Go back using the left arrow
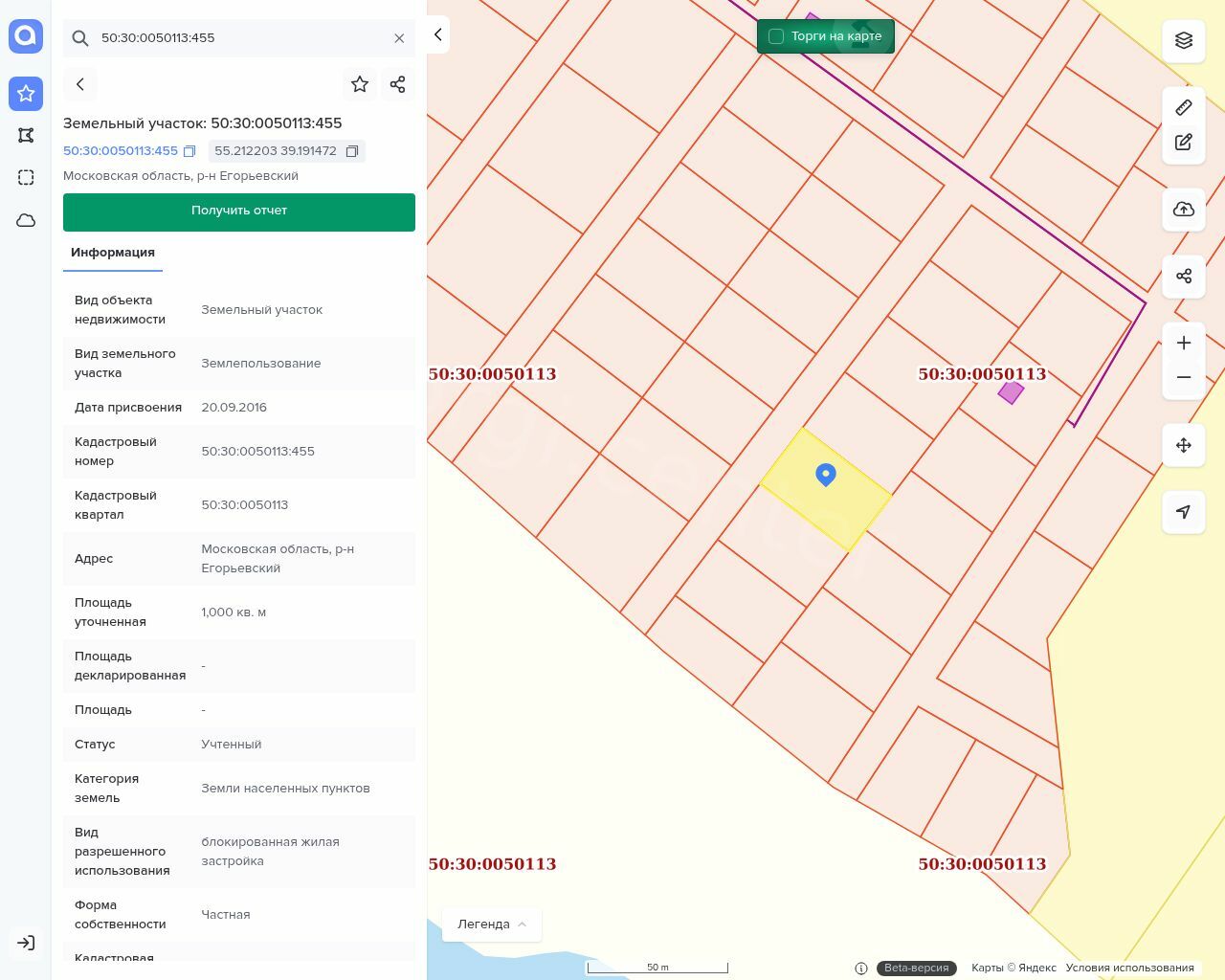The image size is (1225, 980). 80,84
